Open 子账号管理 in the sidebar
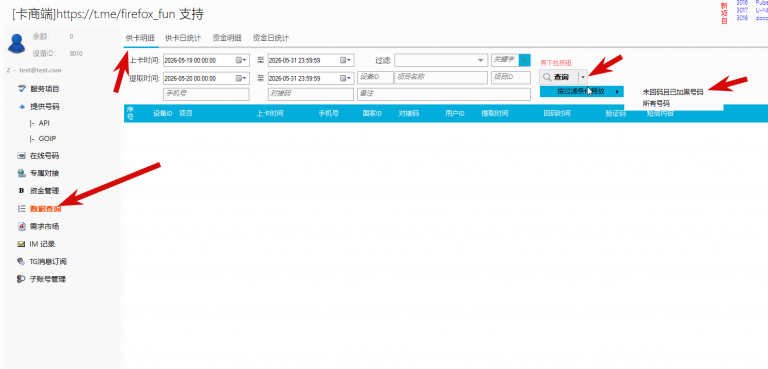This screenshot has width=768, height=369. click(48, 279)
